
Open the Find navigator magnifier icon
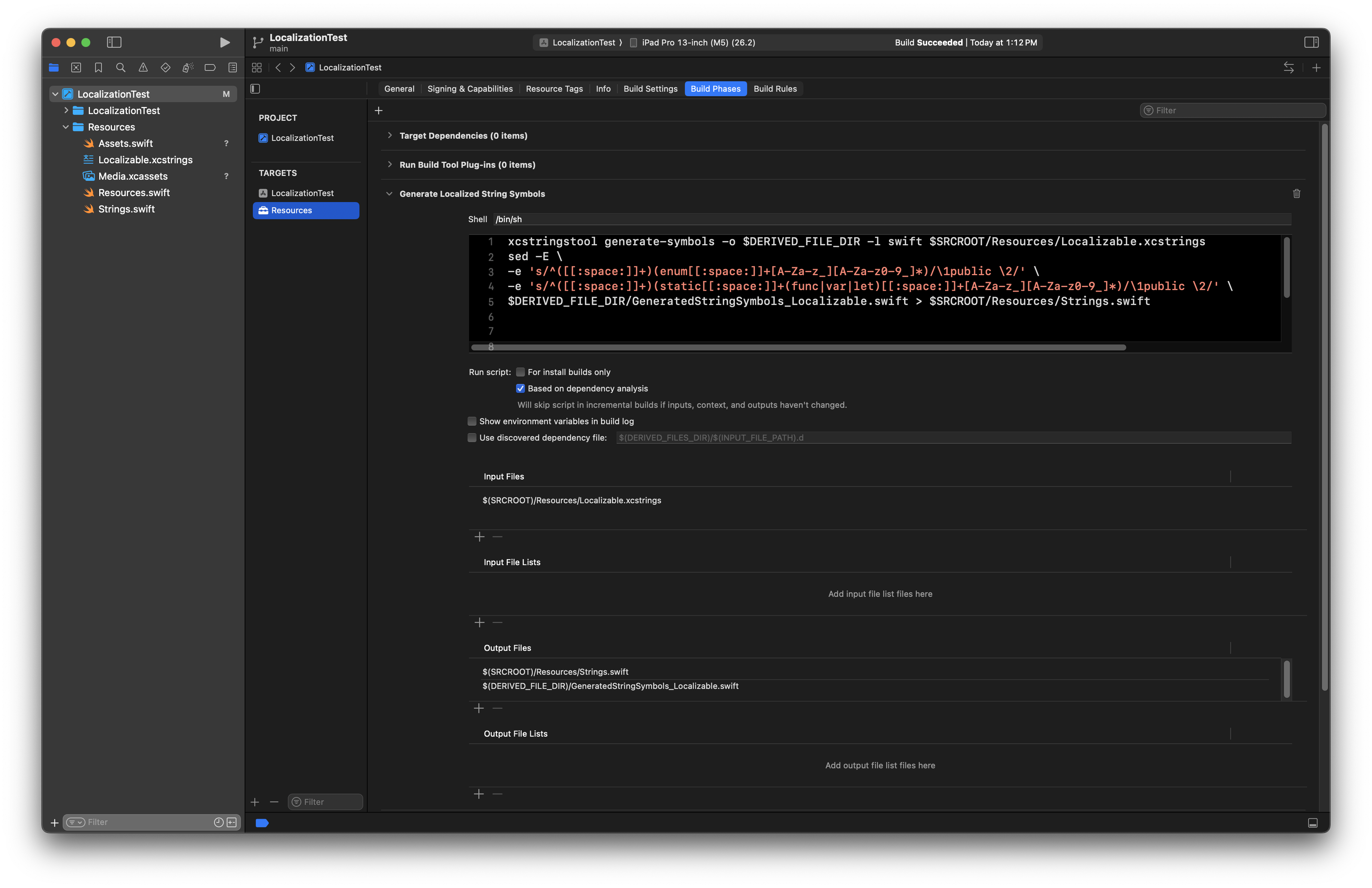120,67
